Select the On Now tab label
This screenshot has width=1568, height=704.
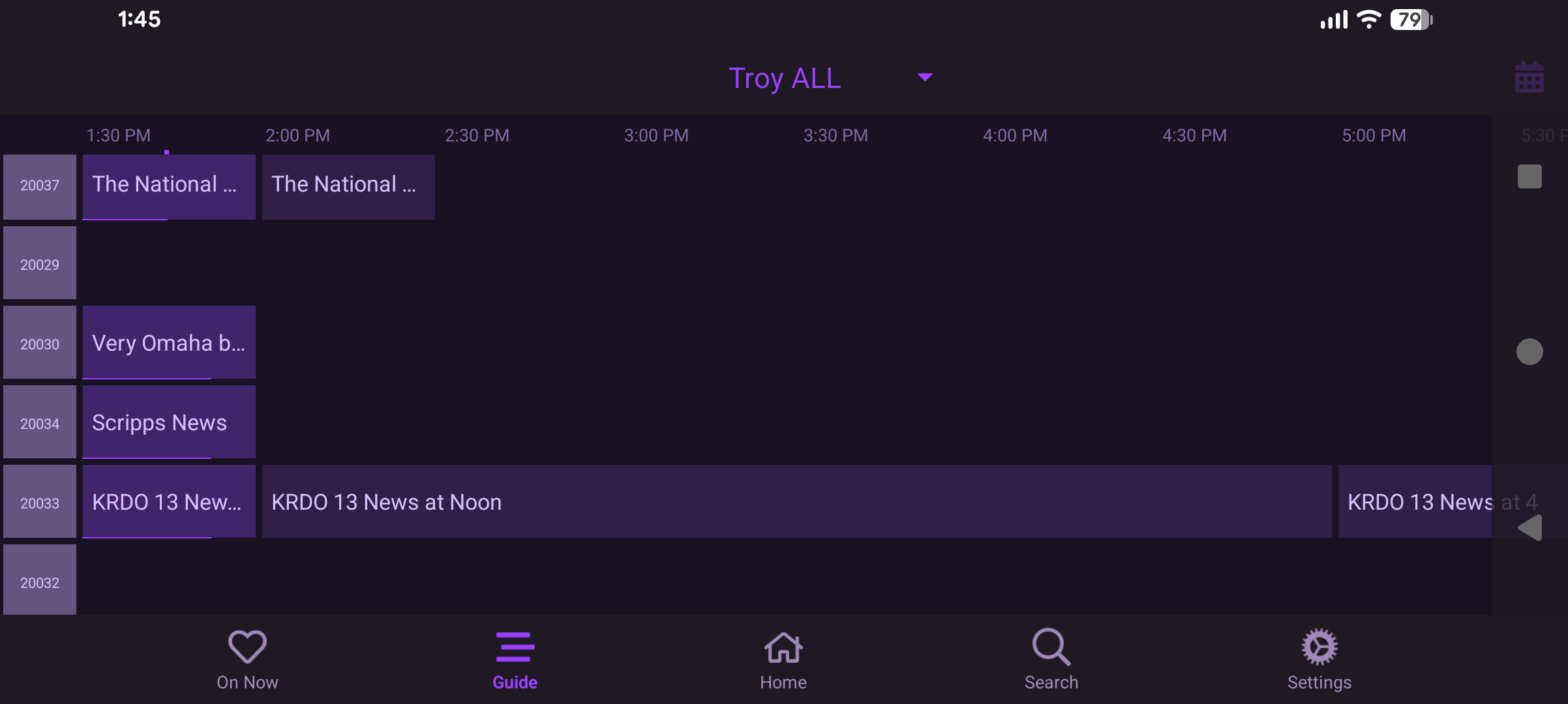[x=247, y=682]
